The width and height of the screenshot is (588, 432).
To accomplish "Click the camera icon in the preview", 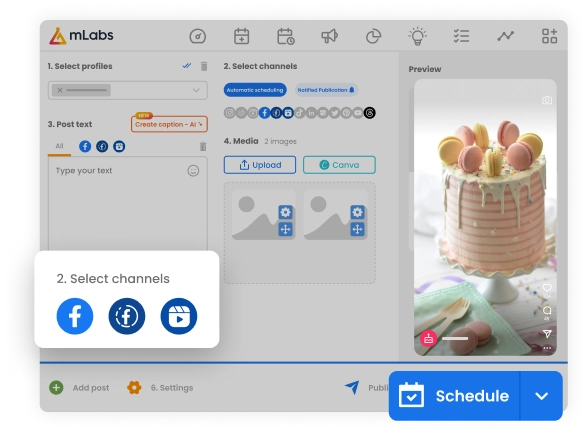I will point(547,100).
